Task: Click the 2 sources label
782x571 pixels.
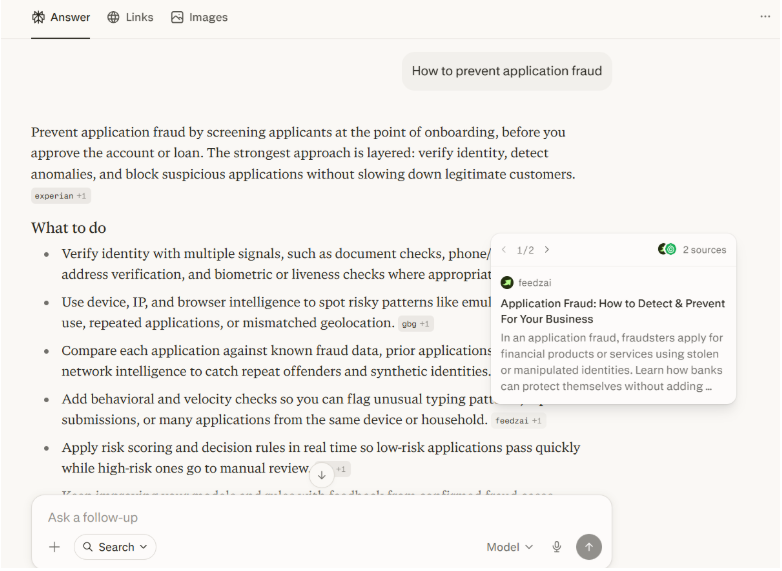Action: 704,250
